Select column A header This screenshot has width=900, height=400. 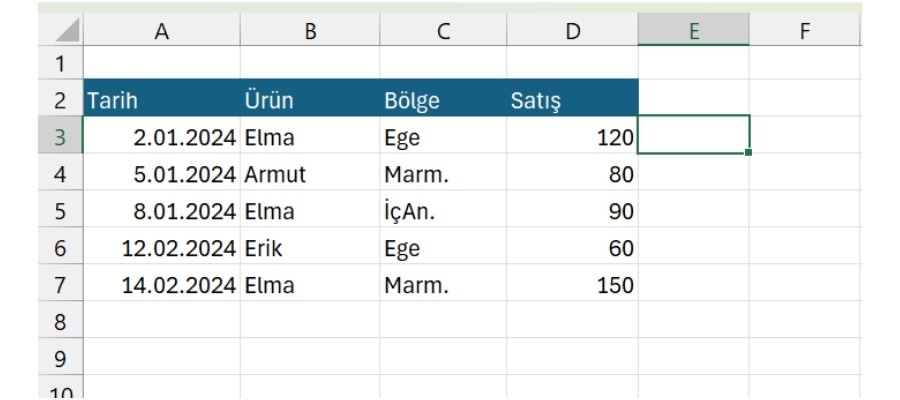[161, 32]
